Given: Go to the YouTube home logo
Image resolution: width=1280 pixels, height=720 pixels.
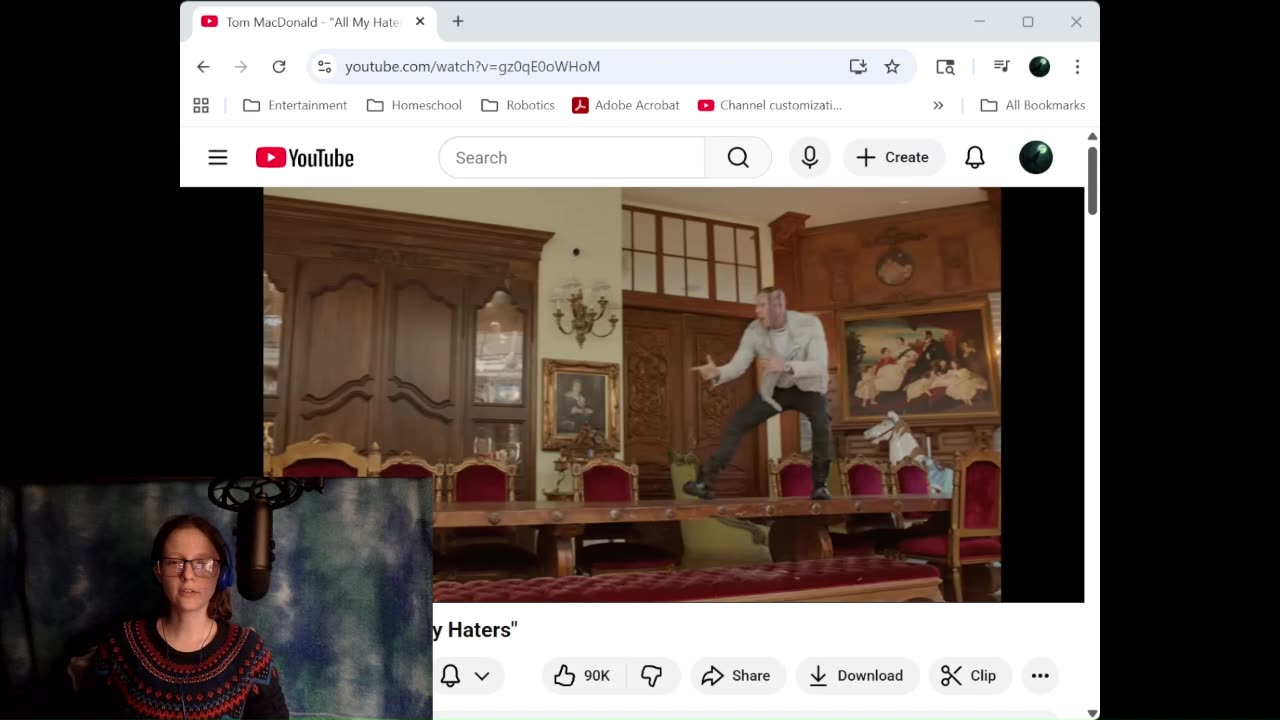Looking at the screenshot, I should pos(305,158).
